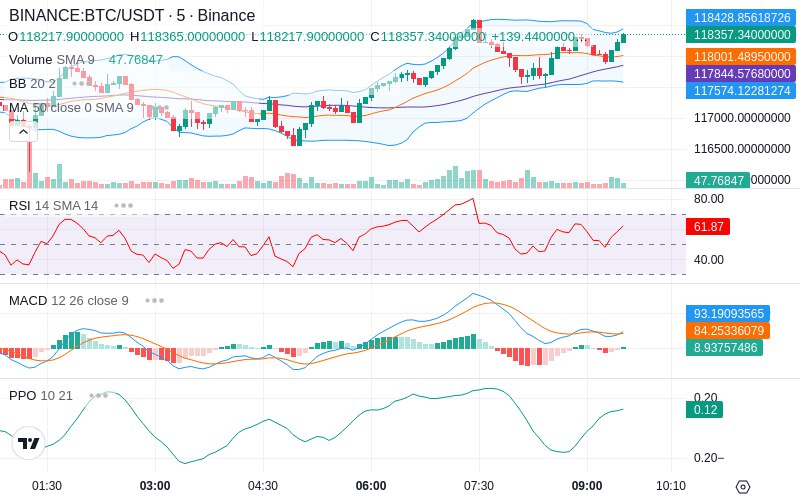The height and width of the screenshot is (500, 800).
Task: Select the Volume SMA 9 legend label
Action: pos(52,60)
